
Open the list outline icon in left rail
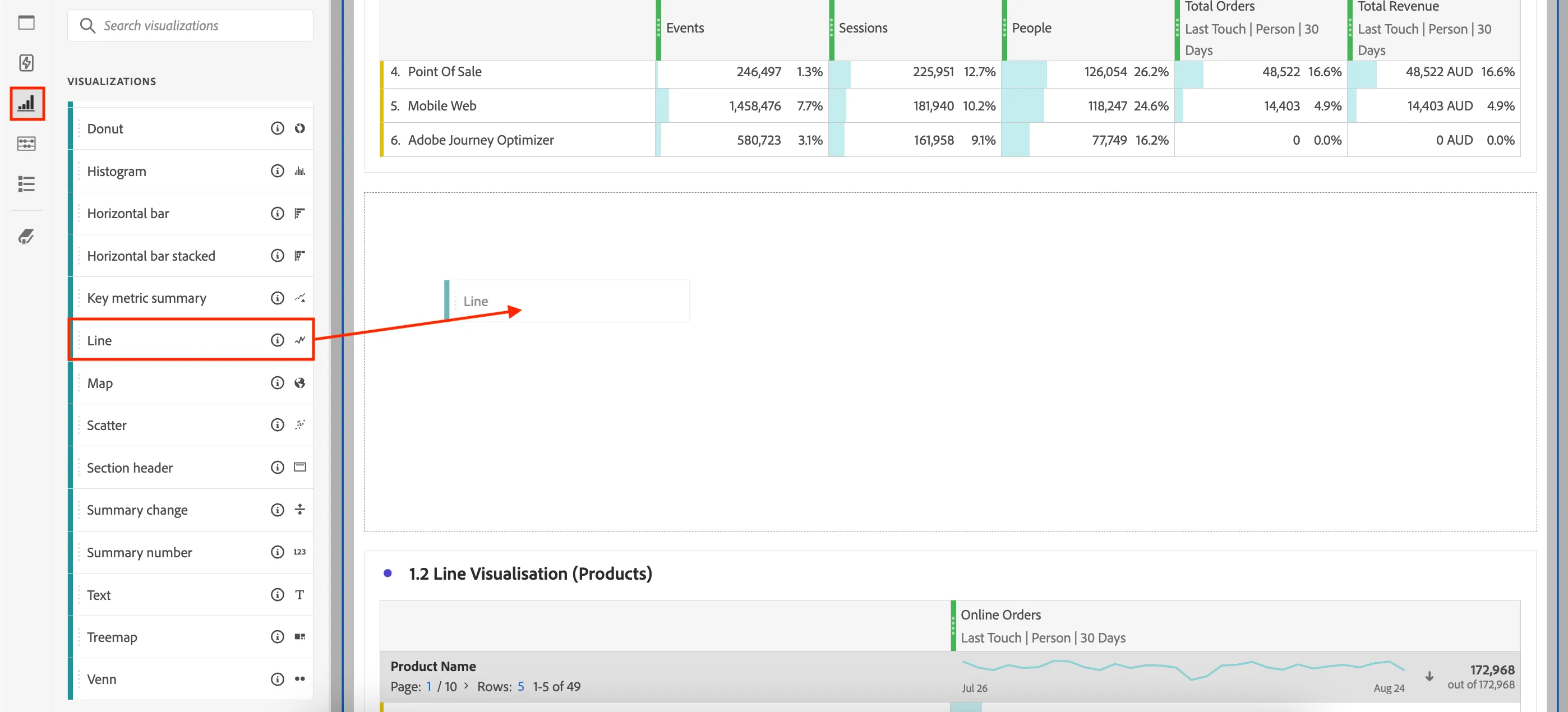(26, 184)
